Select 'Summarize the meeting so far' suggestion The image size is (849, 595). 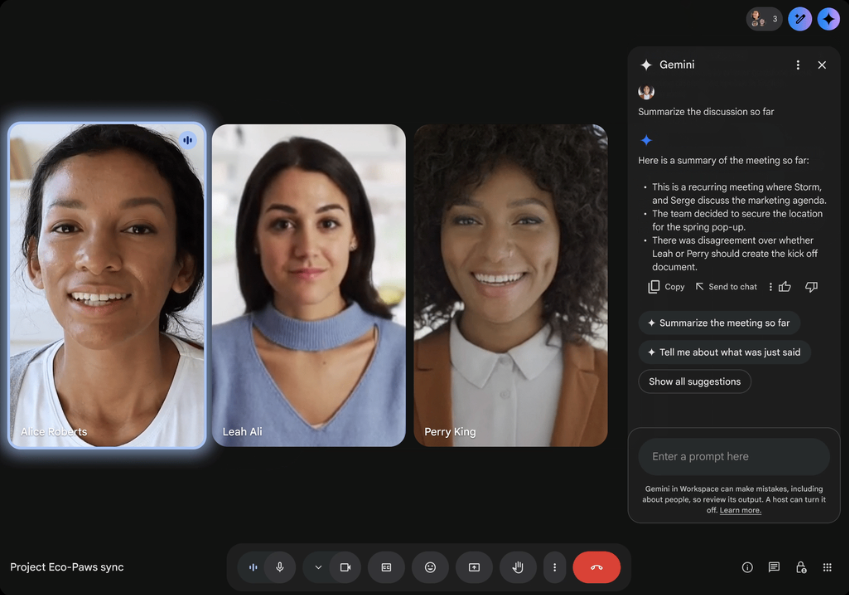coord(719,323)
